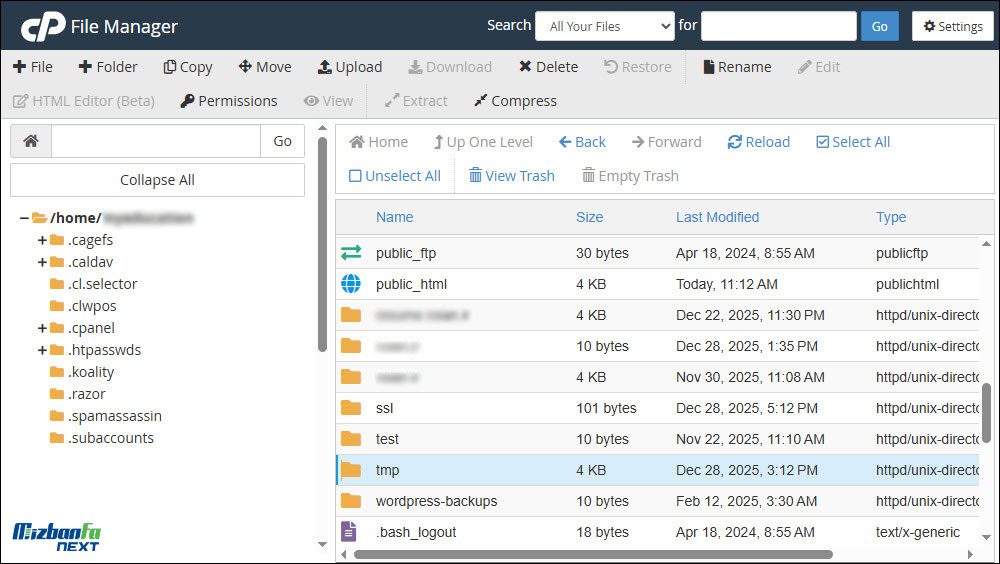
Task: Click the Unselect All checkbox
Action: coord(355,176)
